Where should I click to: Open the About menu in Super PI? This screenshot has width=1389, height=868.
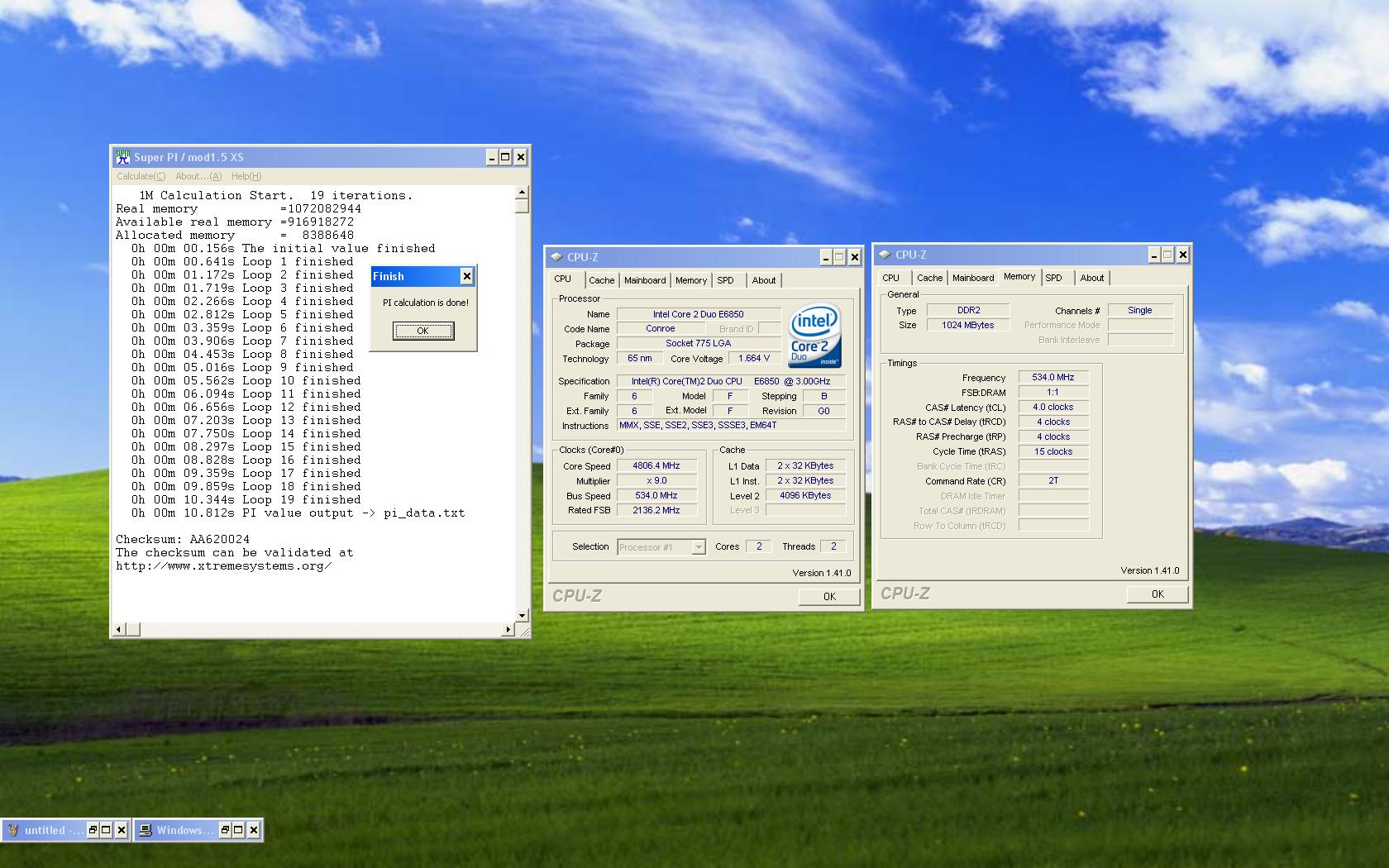coord(198,176)
